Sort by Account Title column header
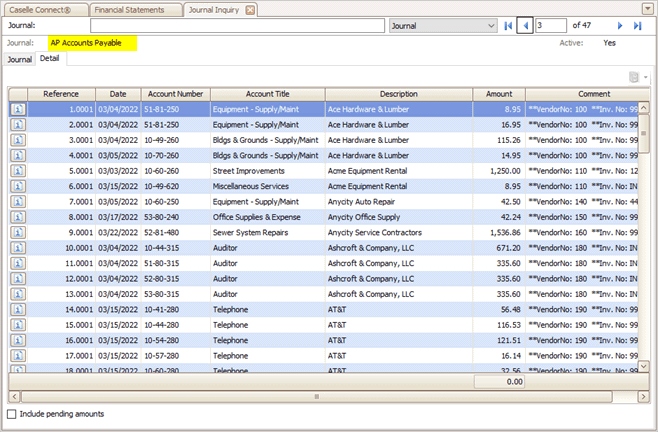The image size is (658, 432). pos(268,94)
